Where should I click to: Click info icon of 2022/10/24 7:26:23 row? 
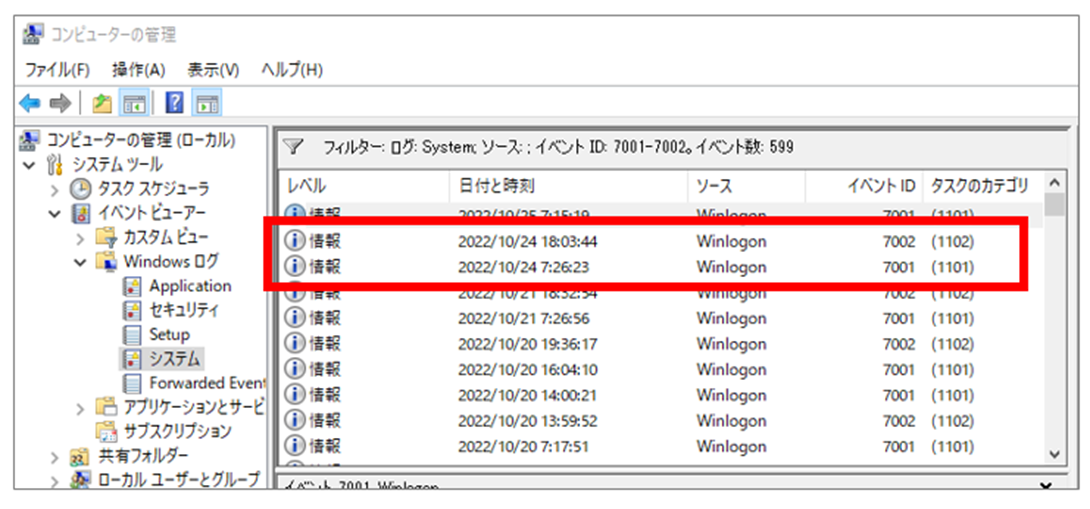point(295,267)
